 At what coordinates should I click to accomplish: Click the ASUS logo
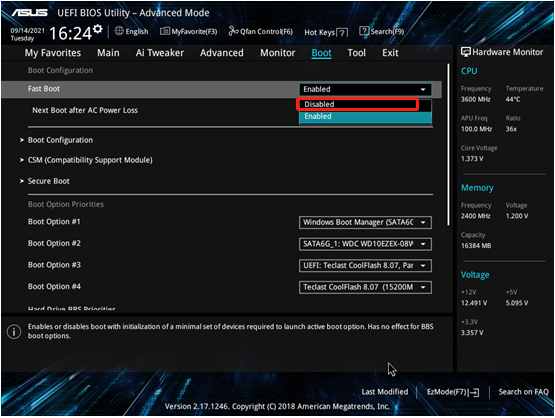point(30,13)
